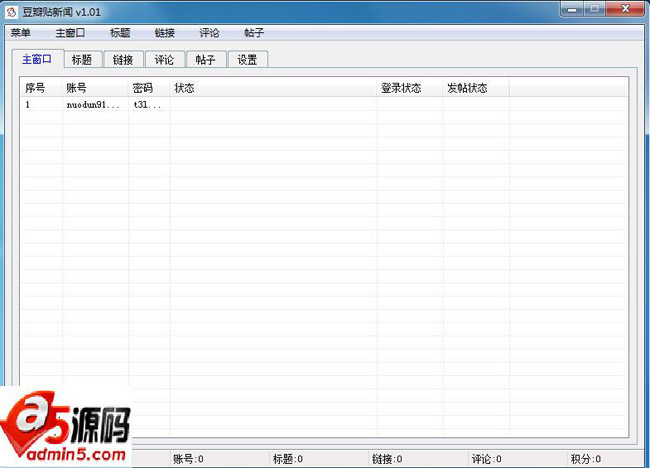The image size is (650, 468).
Task: Click the 评论:0 status bar entry
Action: tap(487, 459)
